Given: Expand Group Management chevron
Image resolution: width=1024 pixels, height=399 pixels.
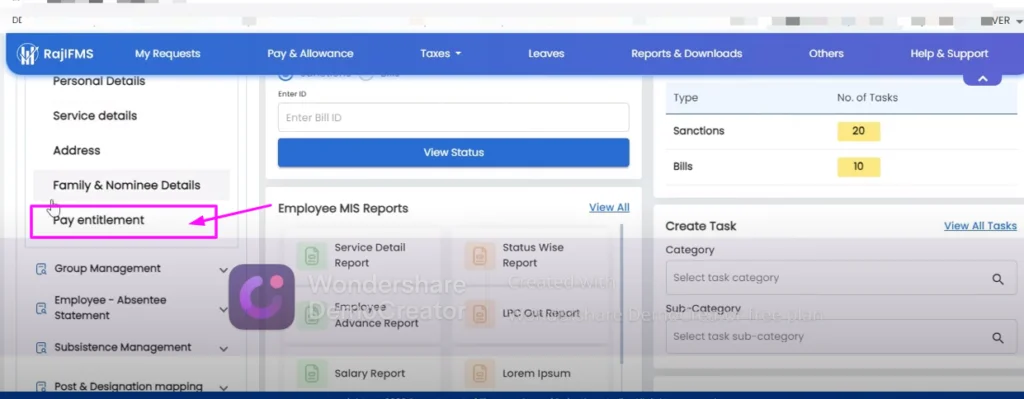Looking at the screenshot, I should click(x=223, y=270).
